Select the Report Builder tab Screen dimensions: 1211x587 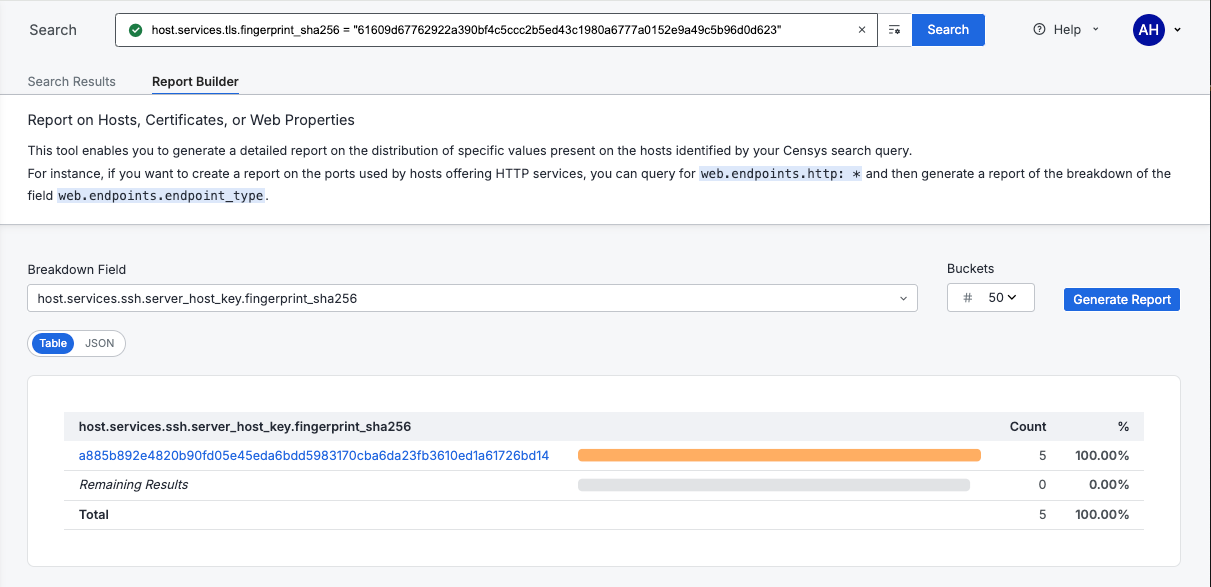coord(195,82)
